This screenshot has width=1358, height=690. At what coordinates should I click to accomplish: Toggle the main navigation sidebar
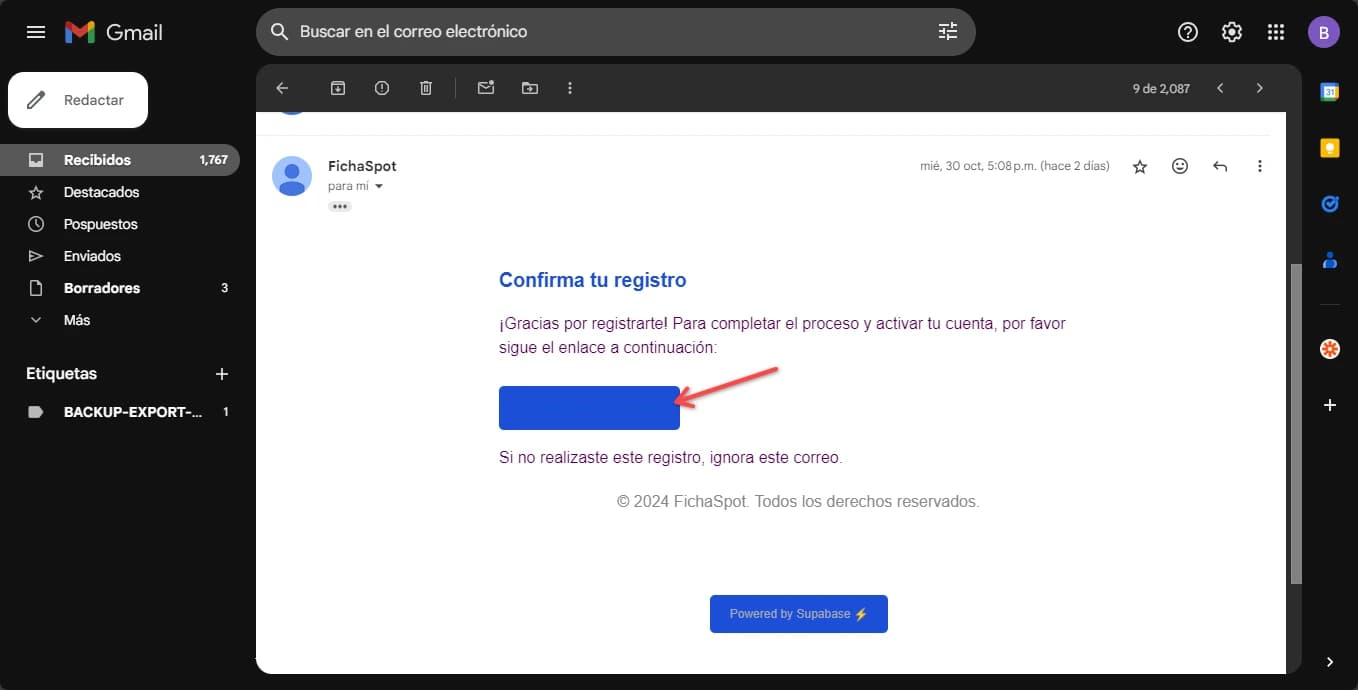tap(36, 31)
